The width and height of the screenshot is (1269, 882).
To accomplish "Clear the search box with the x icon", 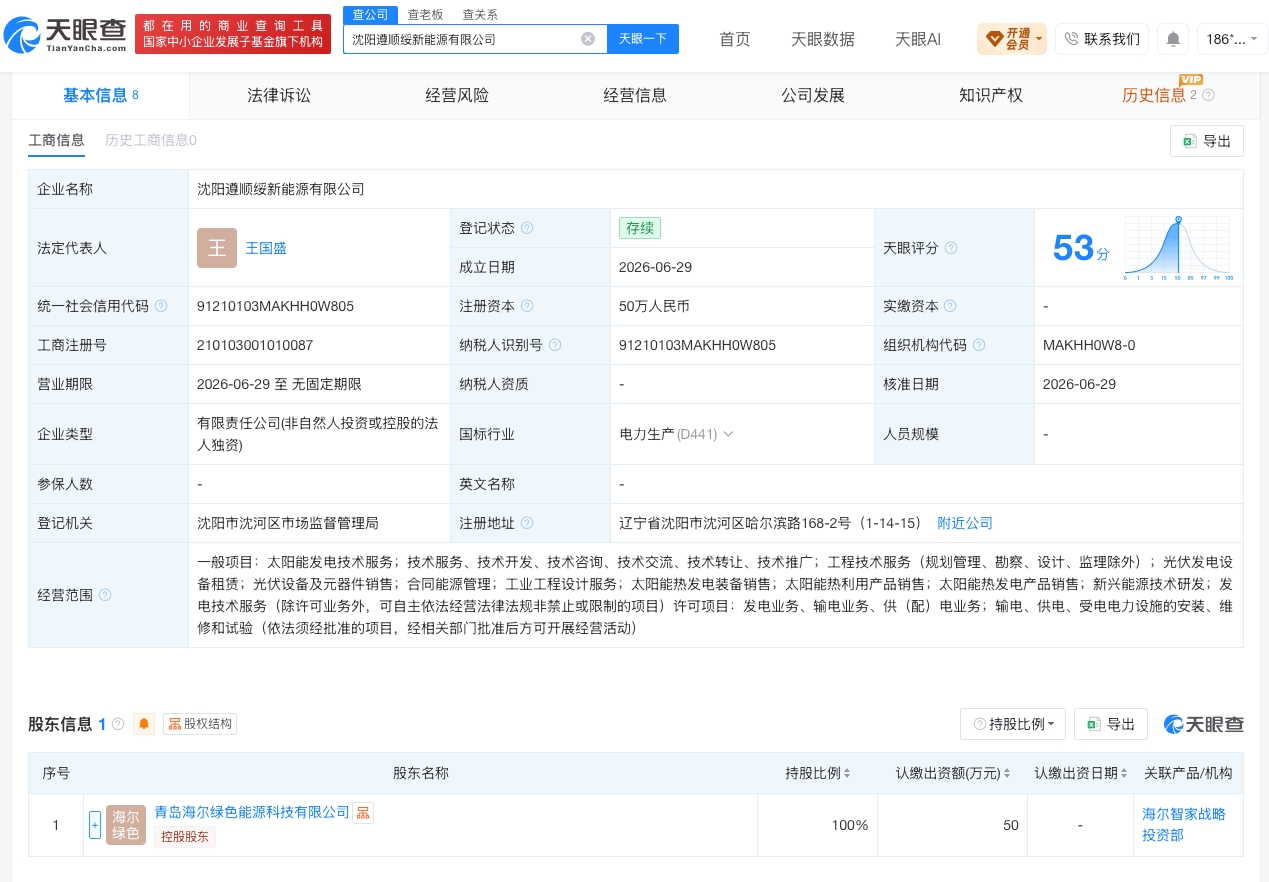I will click(x=588, y=39).
